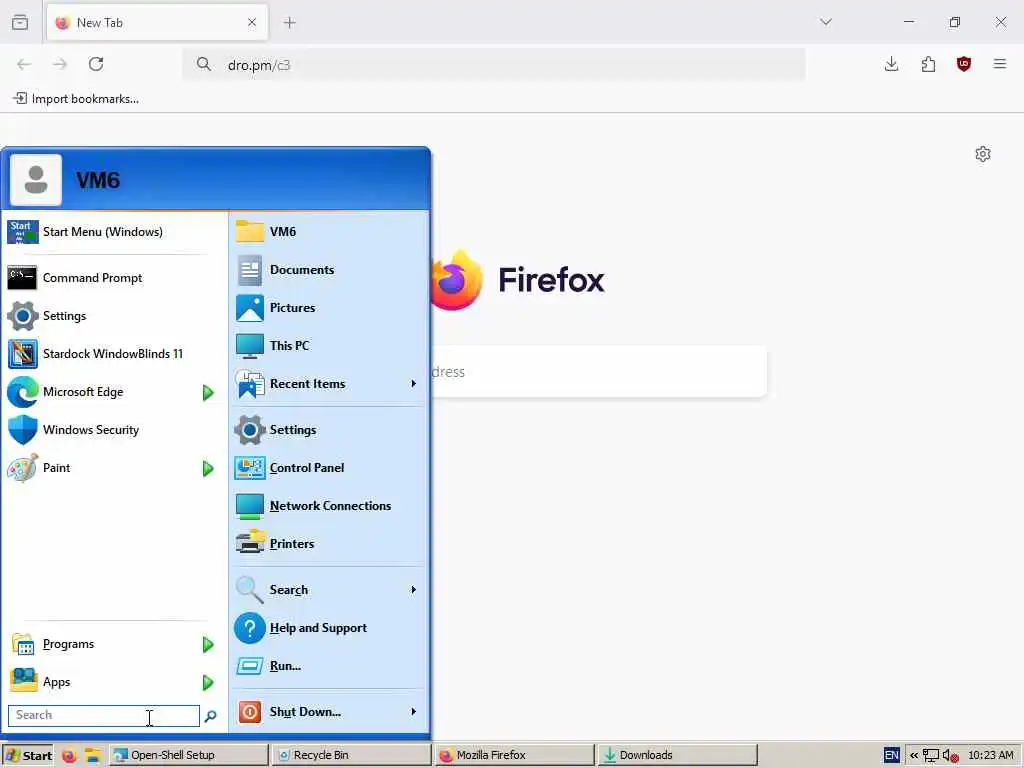Go back in Firefox
The height and width of the screenshot is (768, 1024).
(24, 64)
